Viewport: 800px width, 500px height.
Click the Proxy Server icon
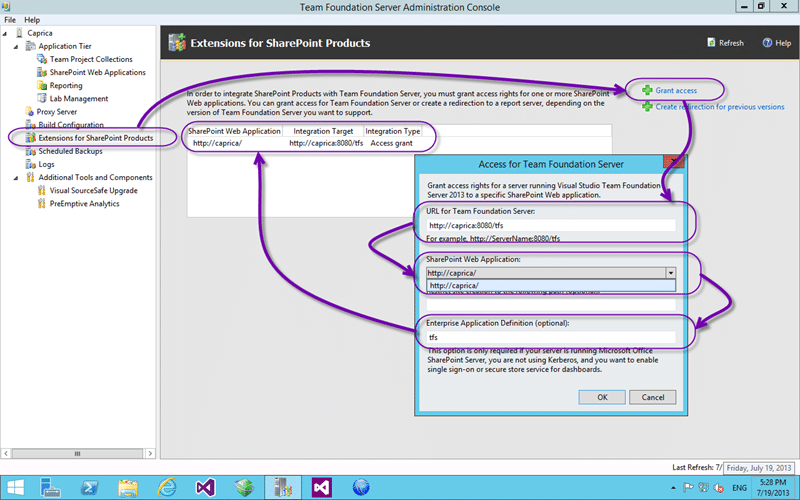(30, 112)
